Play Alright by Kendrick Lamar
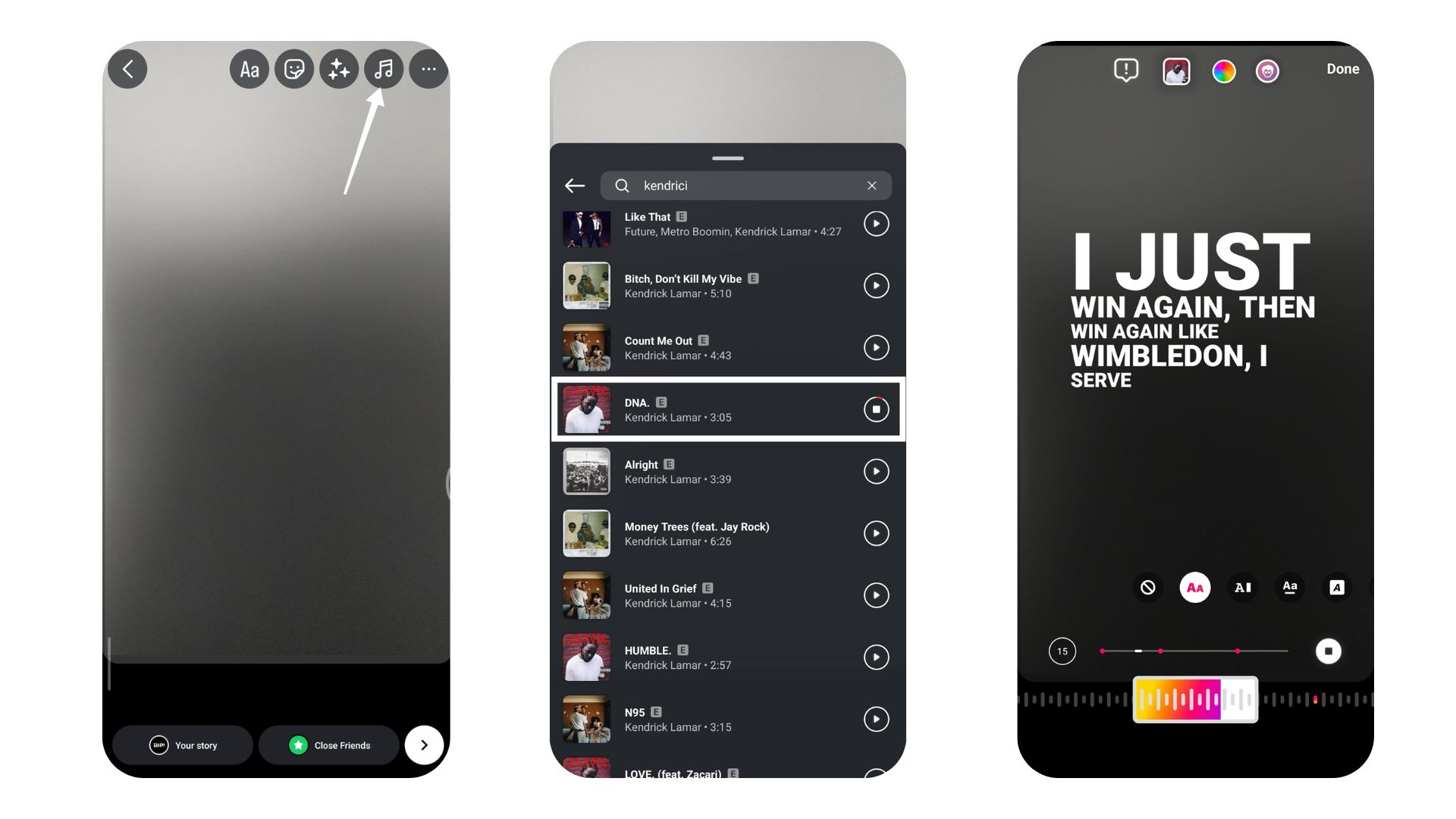 875,471
